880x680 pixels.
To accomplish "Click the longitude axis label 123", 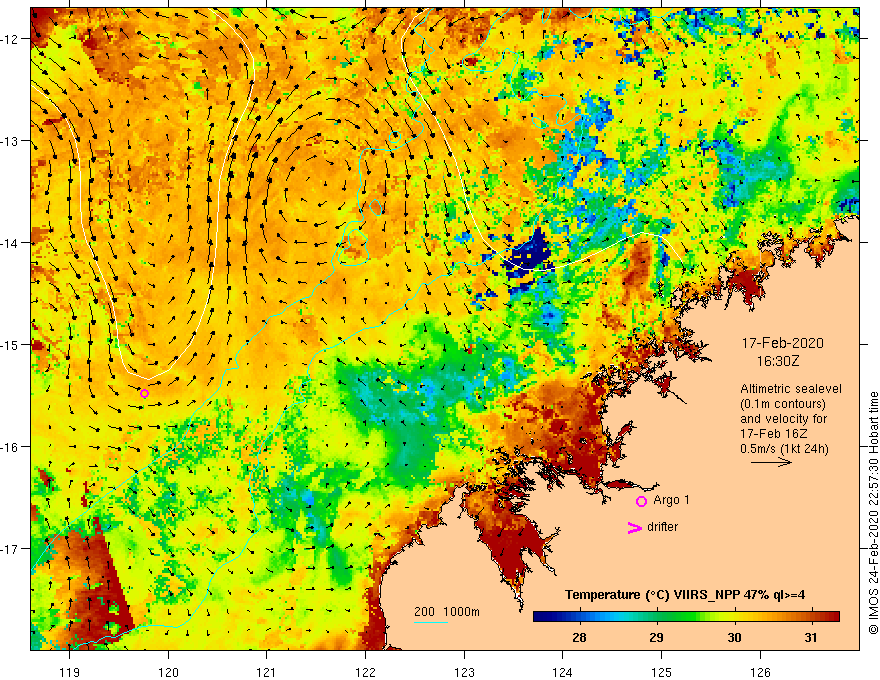I will (x=464, y=672).
